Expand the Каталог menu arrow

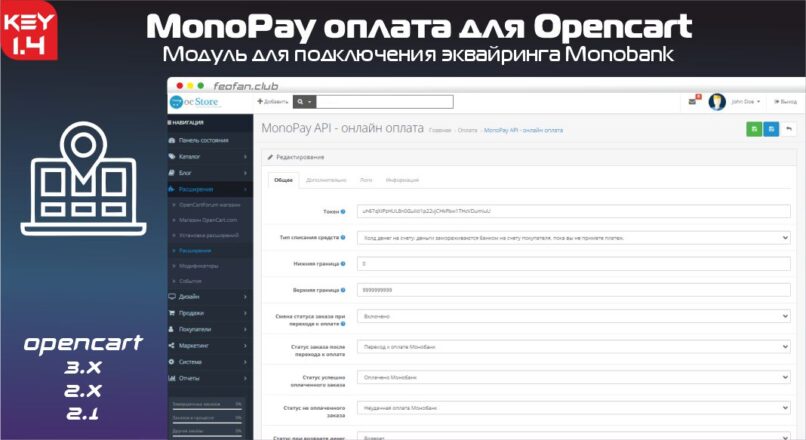coord(245,156)
